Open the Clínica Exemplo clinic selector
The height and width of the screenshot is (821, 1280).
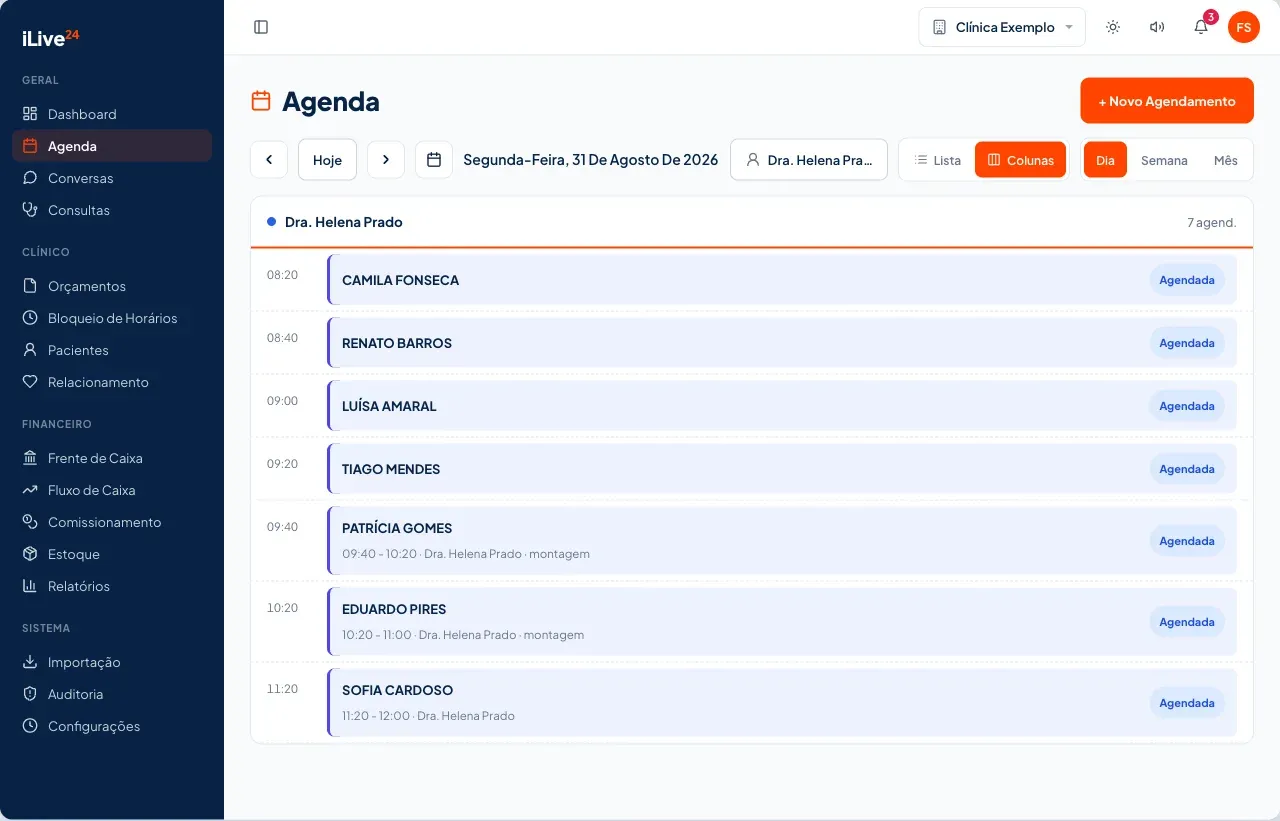click(x=1002, y=27)
